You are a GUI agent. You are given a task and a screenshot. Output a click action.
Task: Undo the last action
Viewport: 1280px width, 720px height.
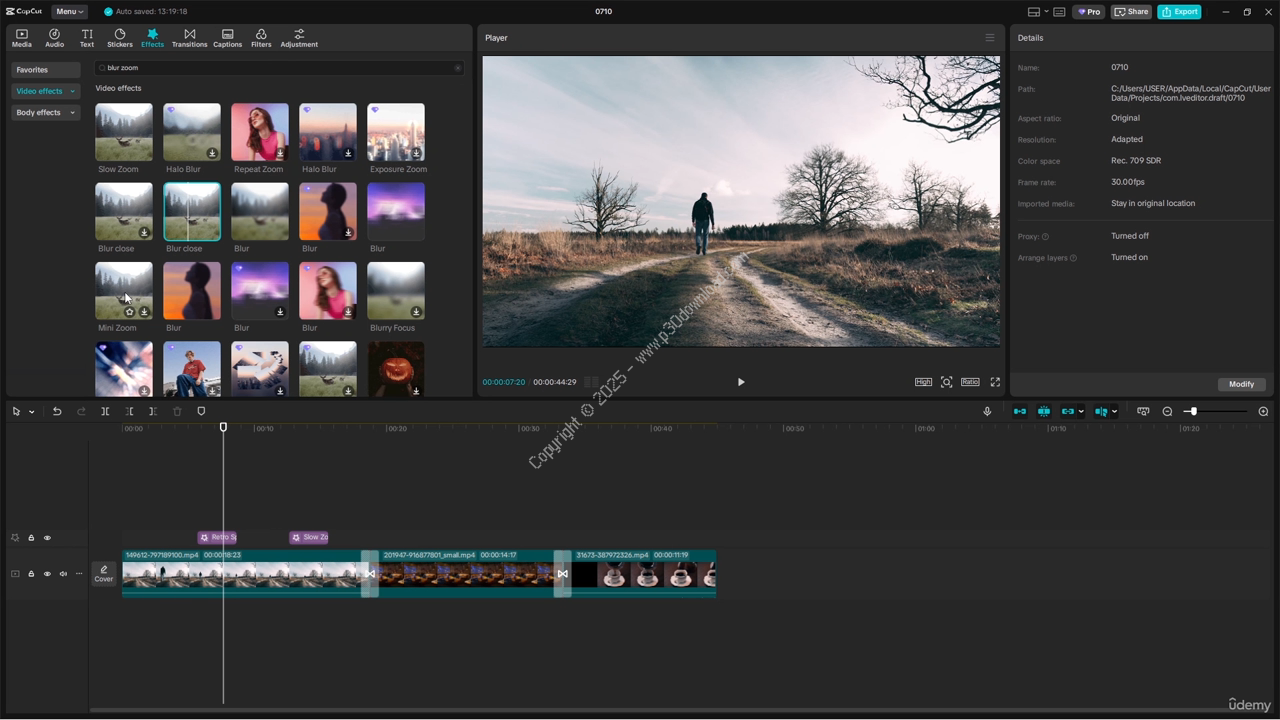pos(57,412)
